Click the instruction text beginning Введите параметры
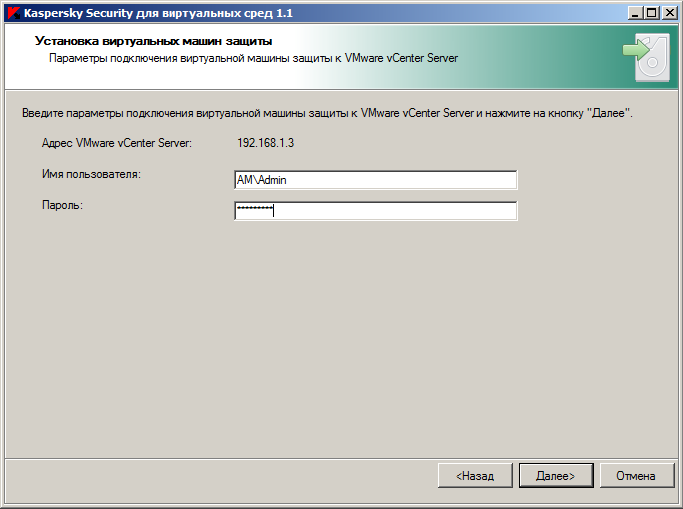The height and width of the screenshot is (509, 683). click(x=327, y=113)
